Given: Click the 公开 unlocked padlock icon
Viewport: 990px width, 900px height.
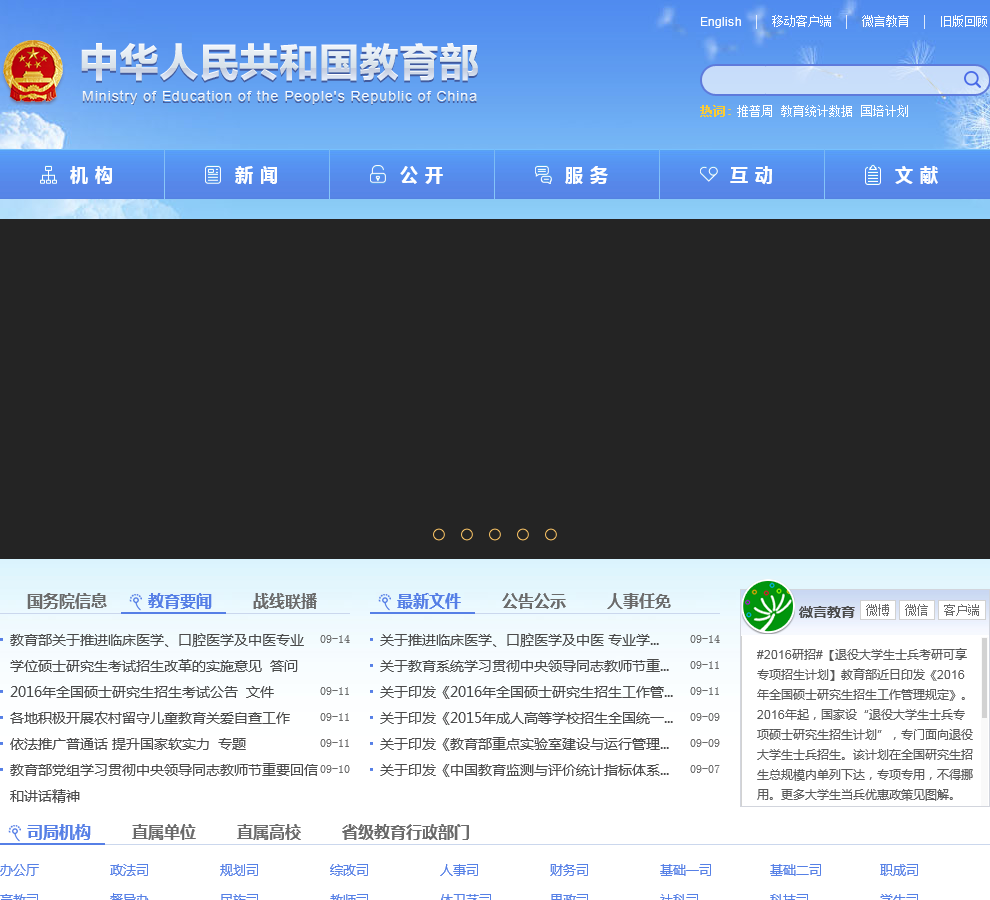Looking at the screenshot, I should pos(378,176).
